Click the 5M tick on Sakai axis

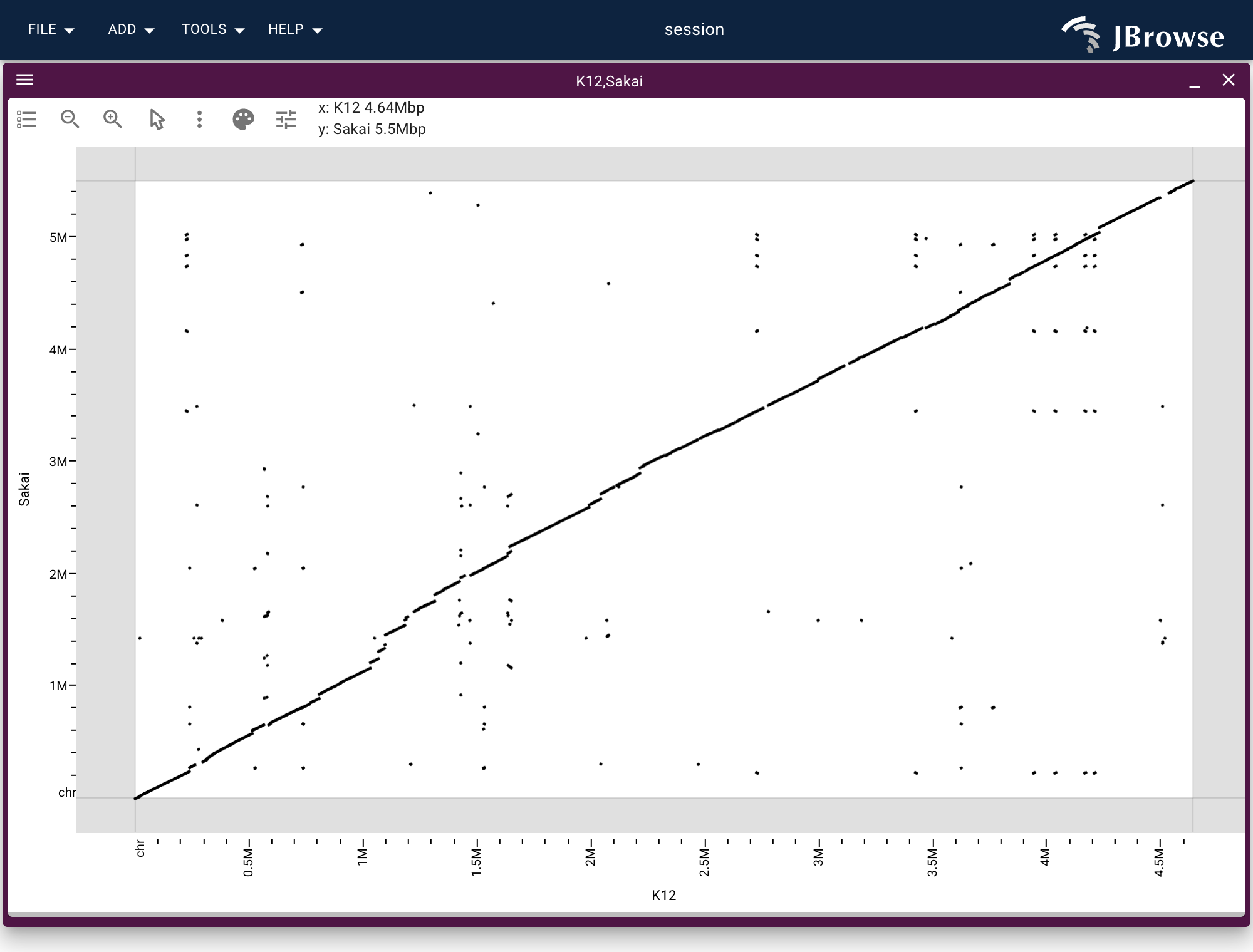tap(58, 237)
